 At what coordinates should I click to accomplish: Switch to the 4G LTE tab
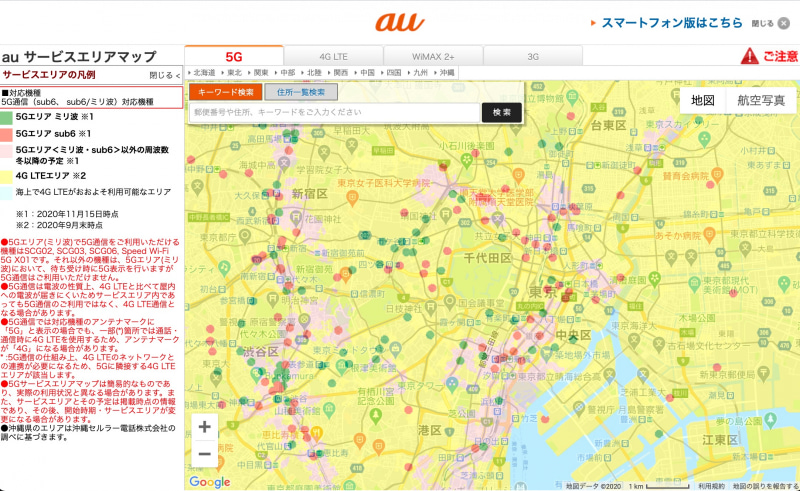[333, 56]
